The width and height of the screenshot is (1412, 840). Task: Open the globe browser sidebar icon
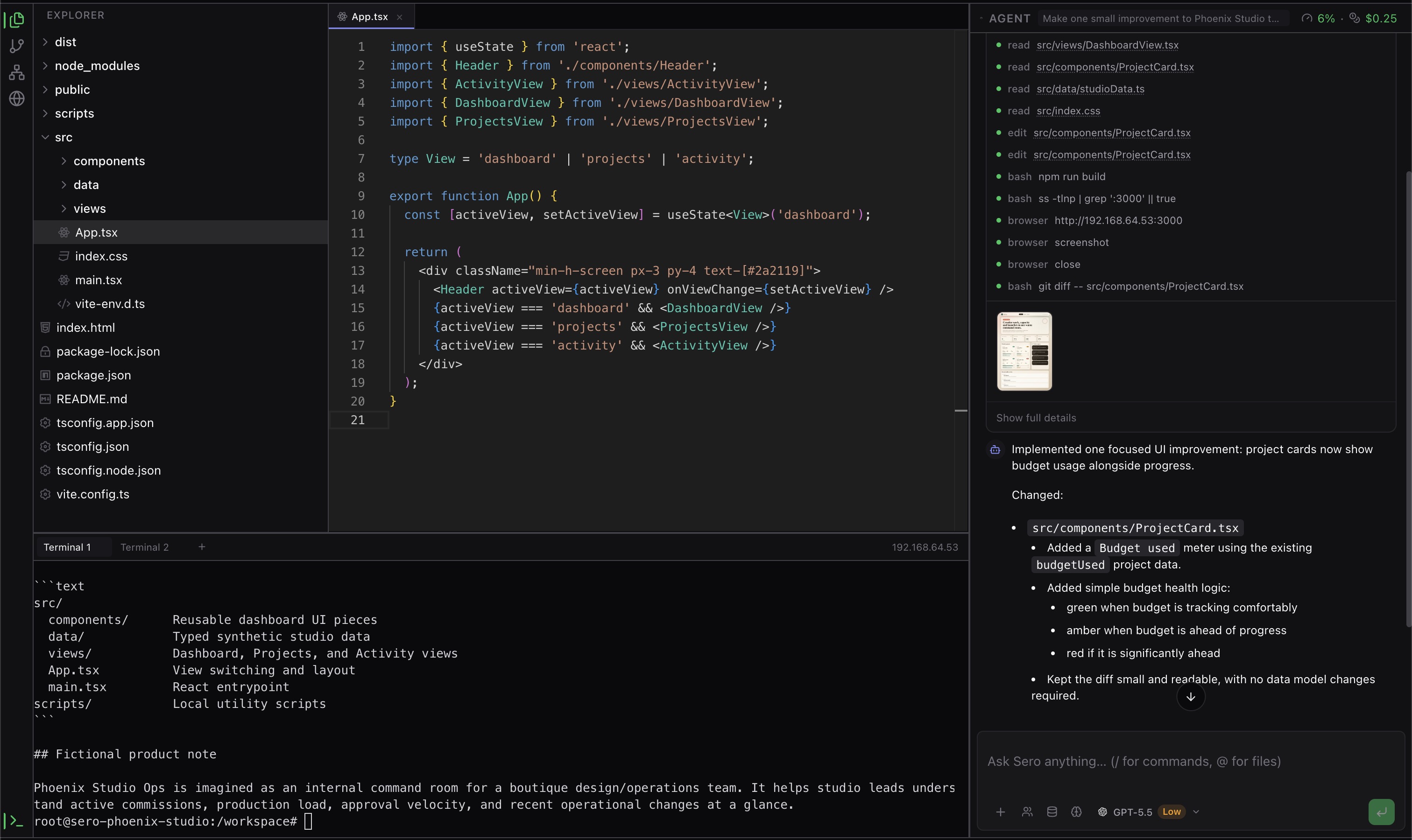17,98
